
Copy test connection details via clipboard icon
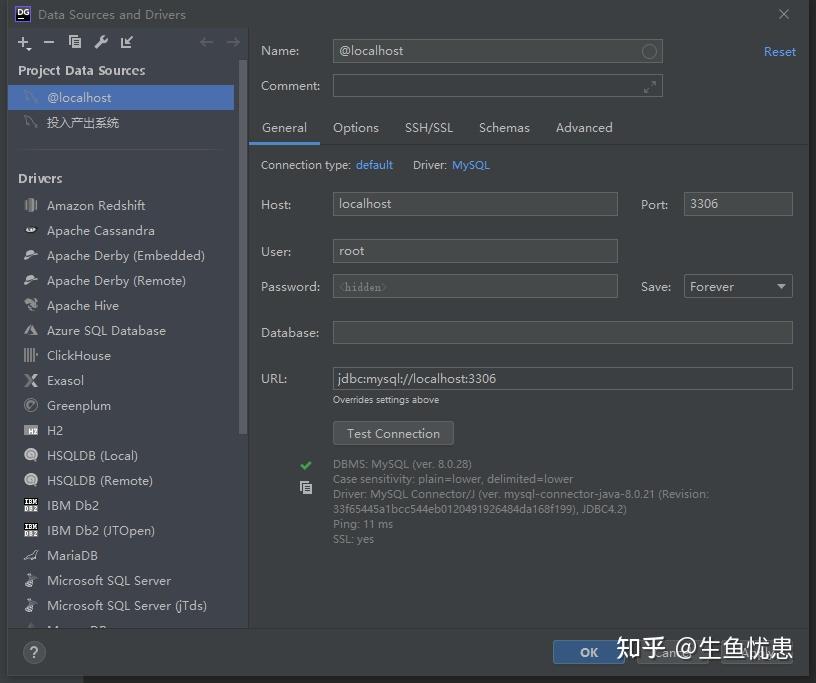[x=306, y=487]
